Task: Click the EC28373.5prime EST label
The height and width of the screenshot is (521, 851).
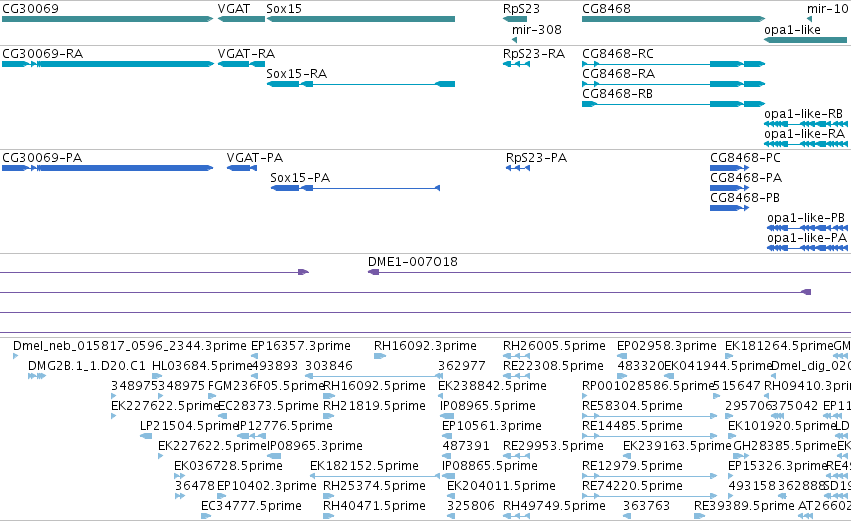Action: click(268, 406)
